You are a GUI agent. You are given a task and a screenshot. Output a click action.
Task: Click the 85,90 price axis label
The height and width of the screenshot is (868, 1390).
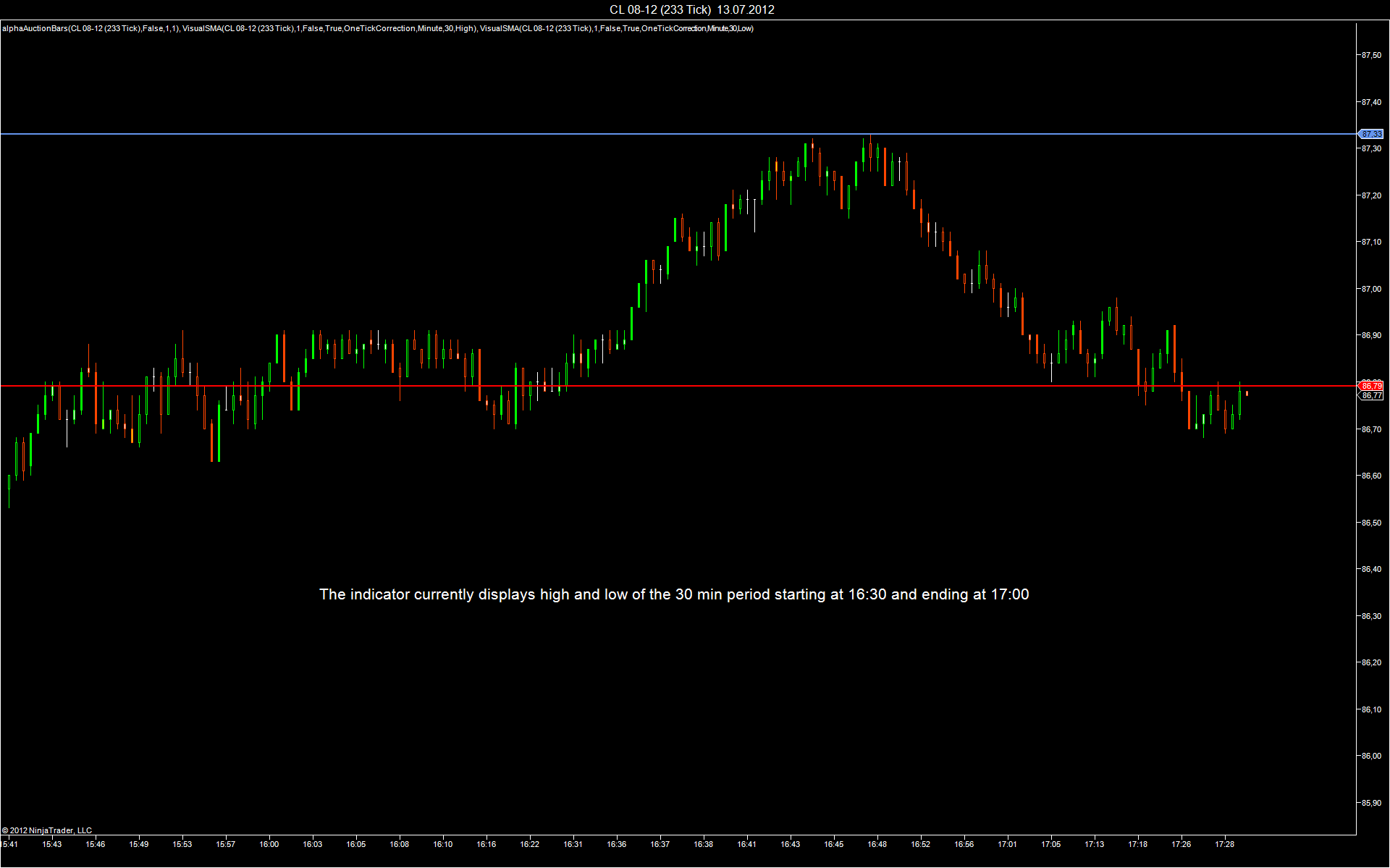click(x=1371, y=803)
